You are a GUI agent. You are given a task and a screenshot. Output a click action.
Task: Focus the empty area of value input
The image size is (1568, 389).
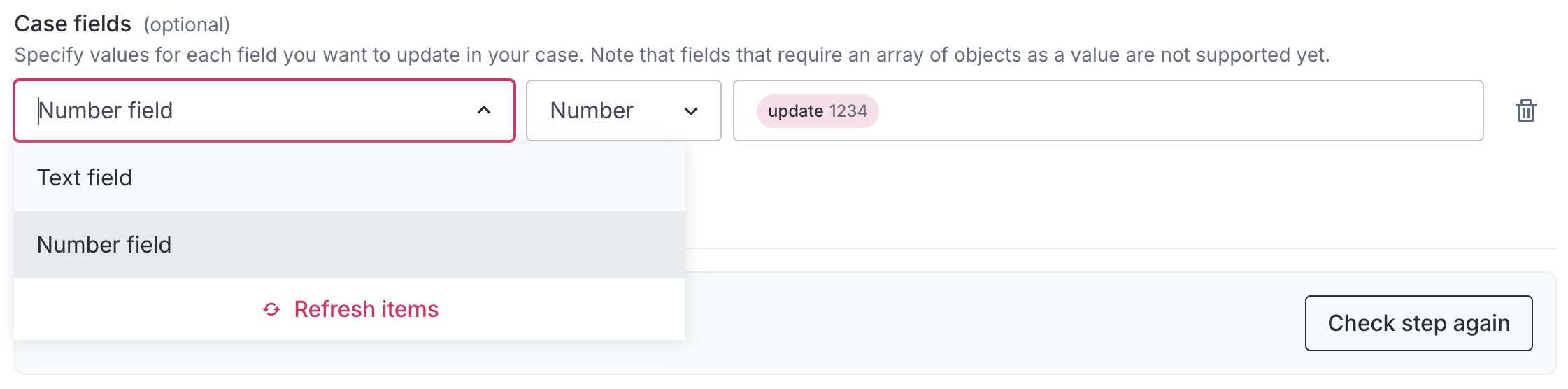click(x=1175, y=111)
